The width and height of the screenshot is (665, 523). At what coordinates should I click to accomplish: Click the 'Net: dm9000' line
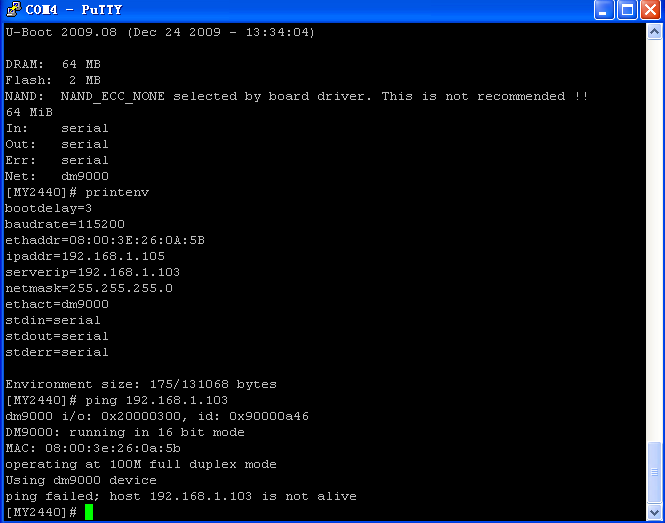coord(57,176)
